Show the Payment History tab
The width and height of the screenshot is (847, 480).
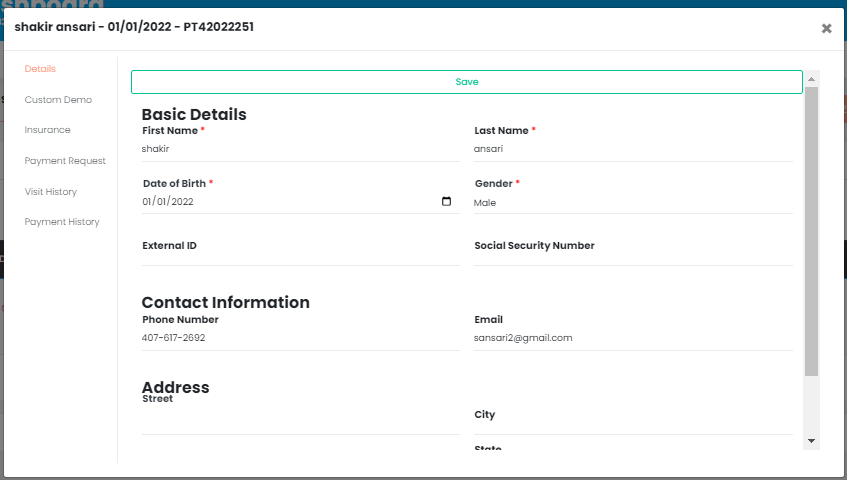[62, 222]
